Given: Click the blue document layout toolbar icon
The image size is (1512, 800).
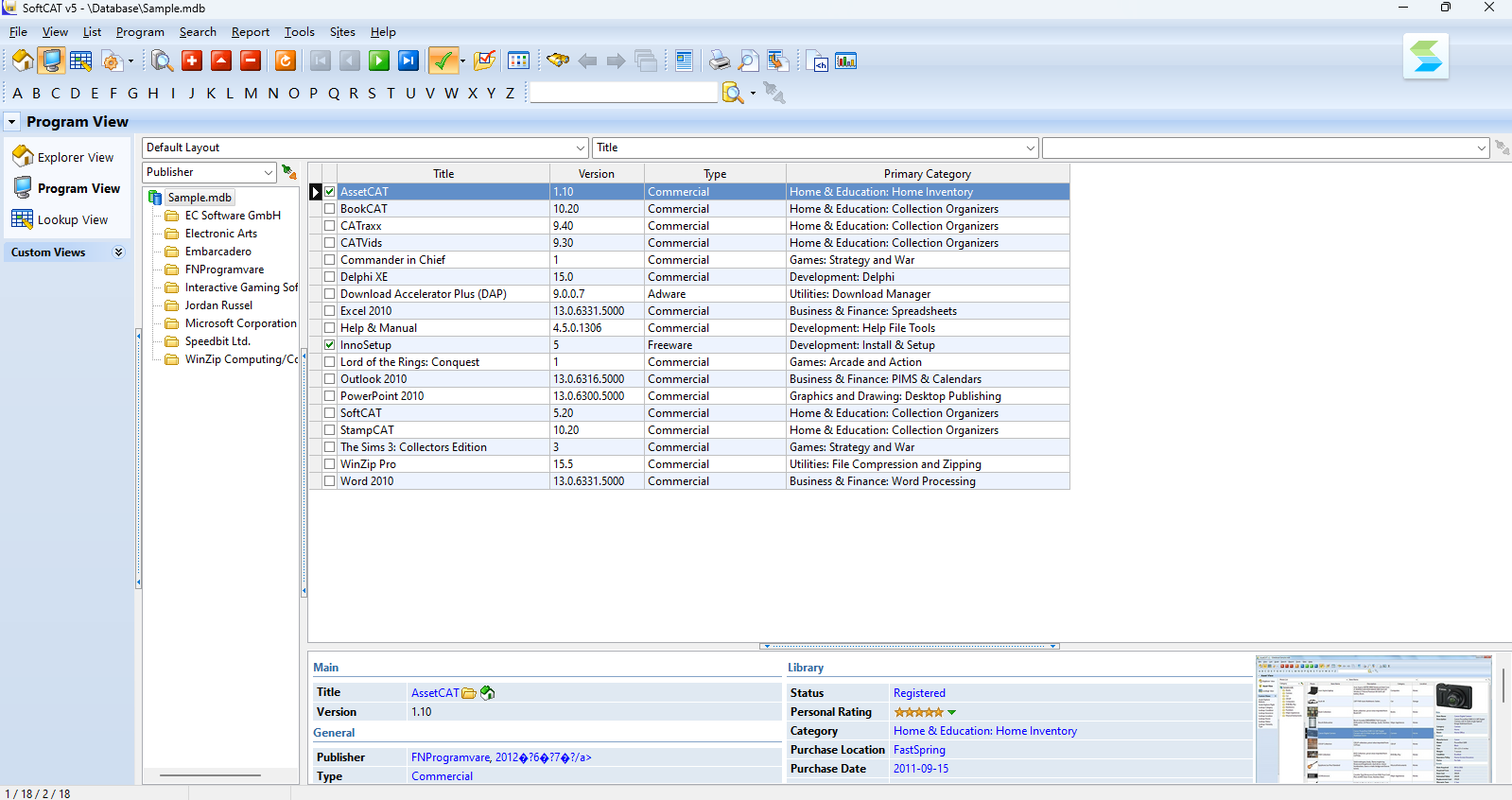Looking at the screenshot, I should pyautogui.click(x=684, y=61).
